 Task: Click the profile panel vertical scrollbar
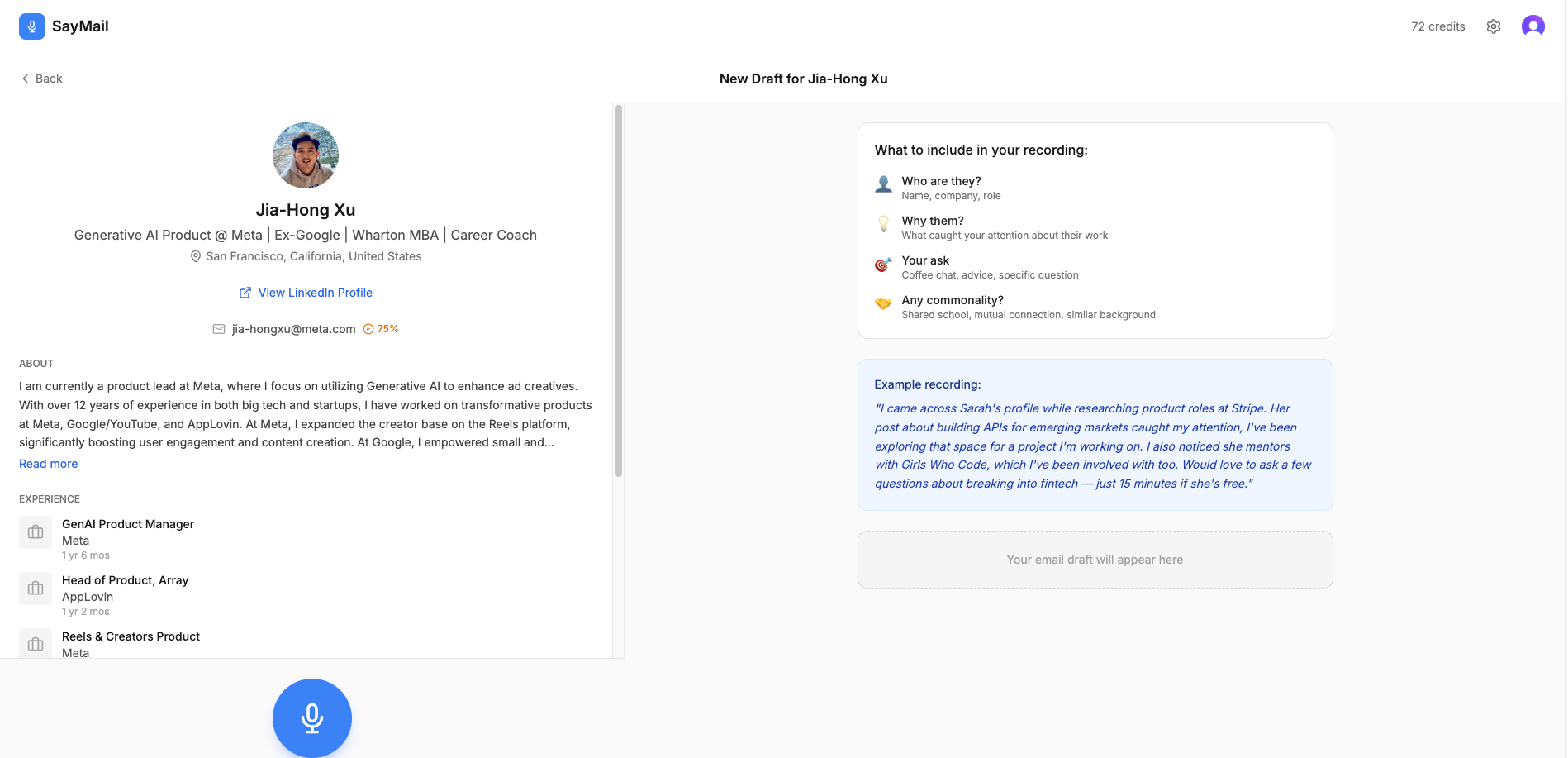(x=619, y=289)
